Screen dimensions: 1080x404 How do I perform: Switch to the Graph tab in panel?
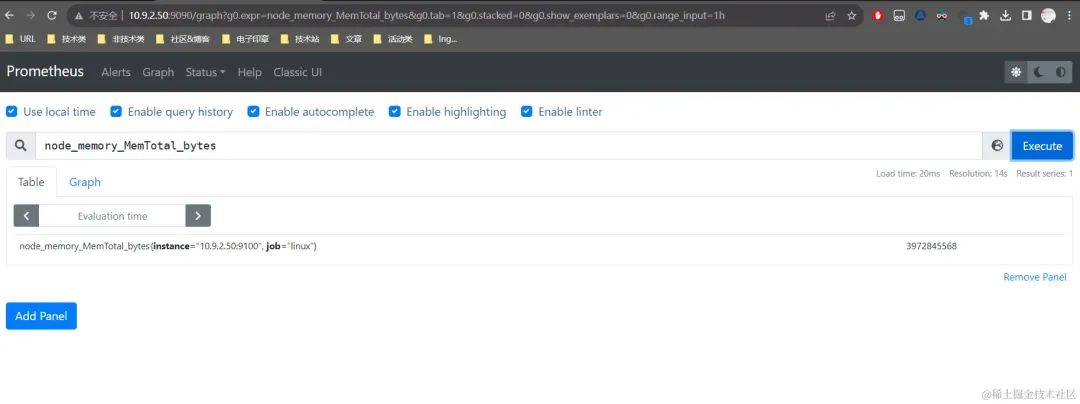85,182
